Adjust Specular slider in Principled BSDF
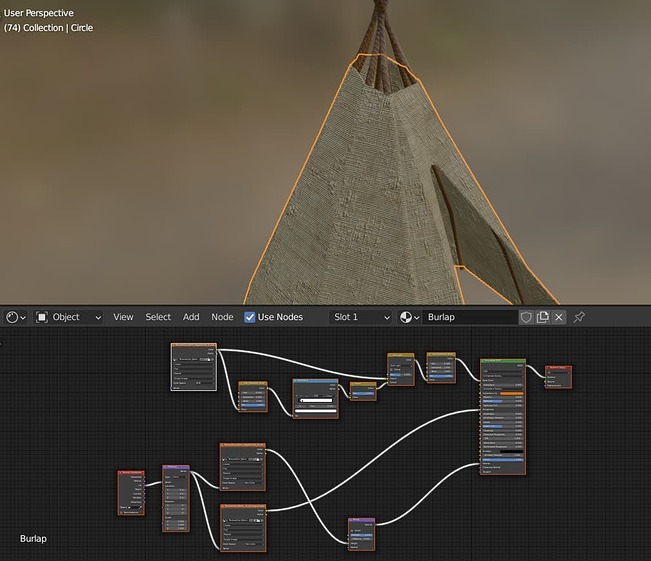This screenshot has width=651, height=561. coord(503,401)
